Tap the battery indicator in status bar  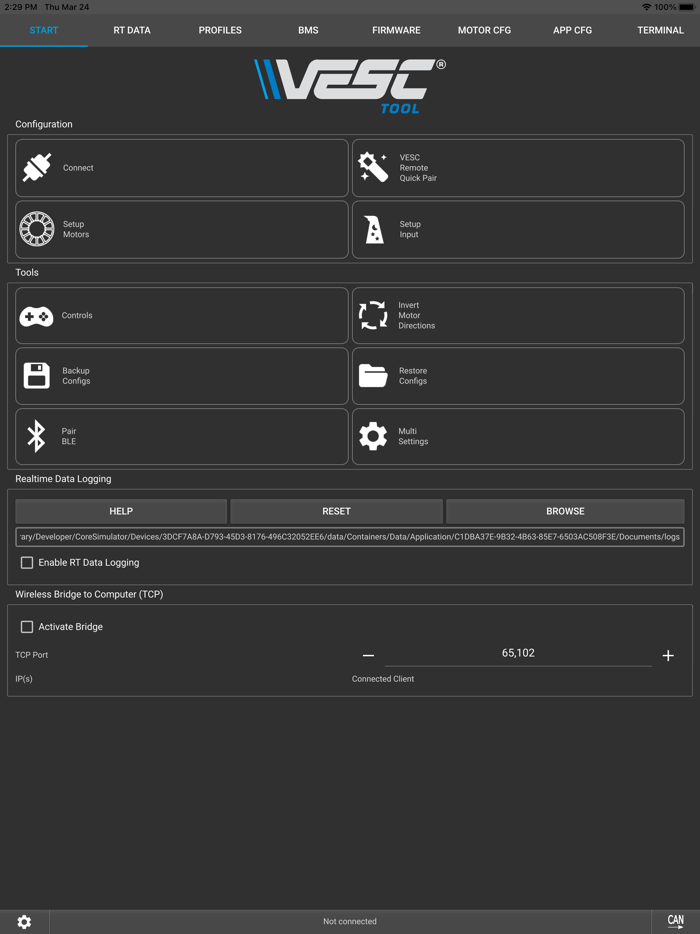pyautogui.click(x=686, y=7)
